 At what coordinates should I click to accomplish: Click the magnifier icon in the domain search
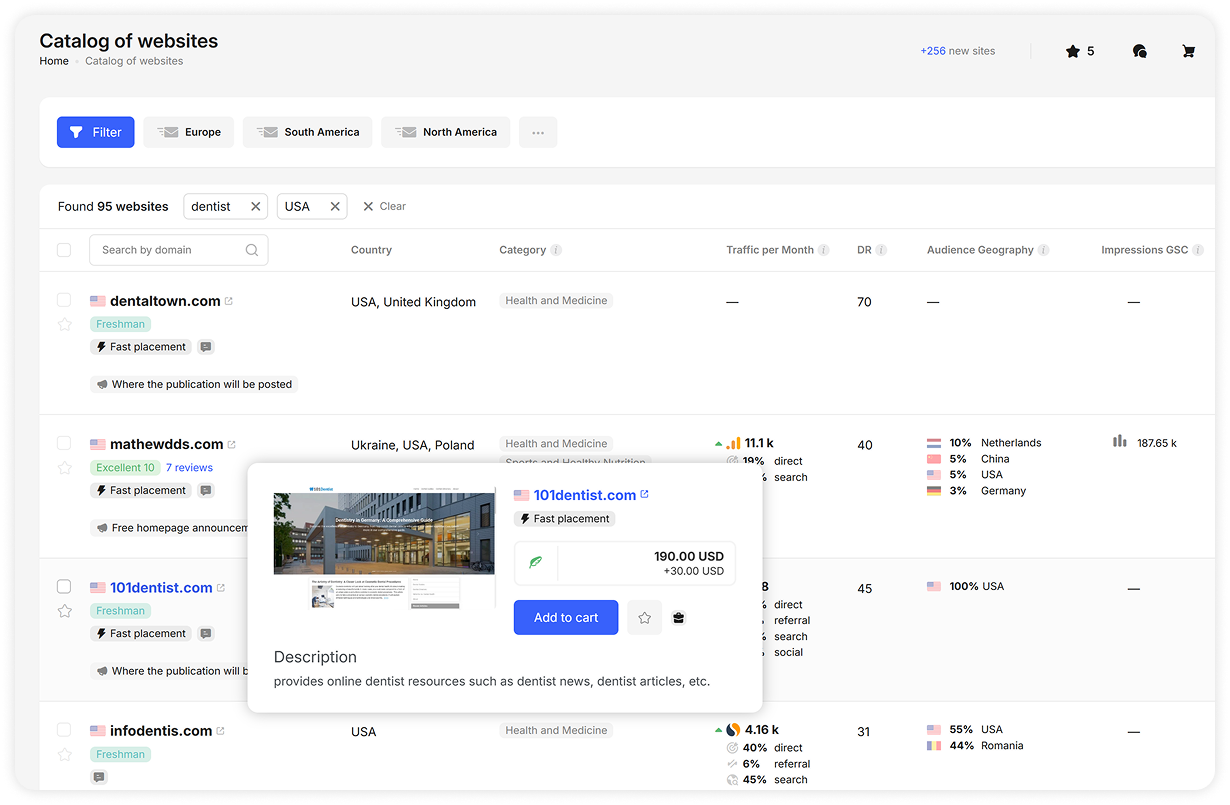252,249
